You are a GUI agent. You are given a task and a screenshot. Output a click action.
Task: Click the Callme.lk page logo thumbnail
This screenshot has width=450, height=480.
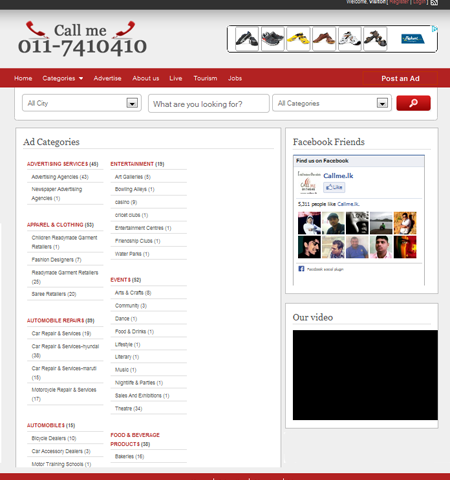[308, 183]
